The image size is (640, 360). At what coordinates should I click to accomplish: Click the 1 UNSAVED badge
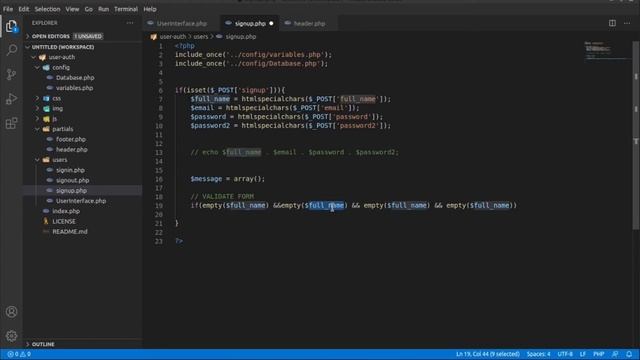coord(88,36)
